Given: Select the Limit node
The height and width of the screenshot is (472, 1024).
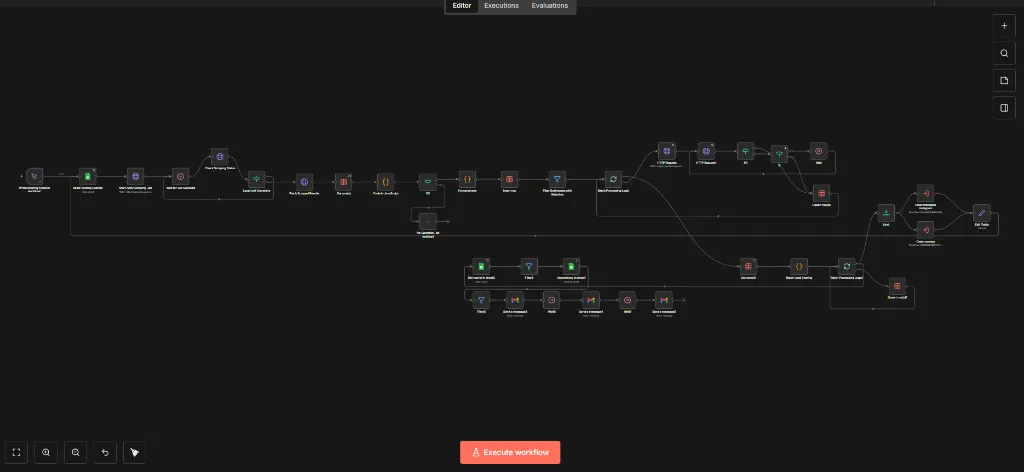Looking at the screenshot, I should 886,212.
